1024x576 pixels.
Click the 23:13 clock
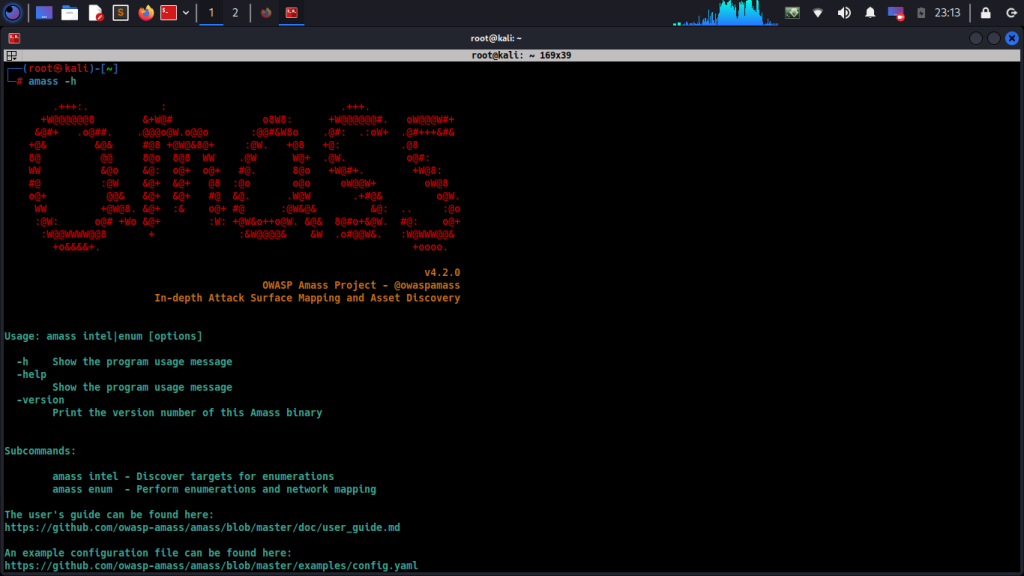(x=947, y=12)
